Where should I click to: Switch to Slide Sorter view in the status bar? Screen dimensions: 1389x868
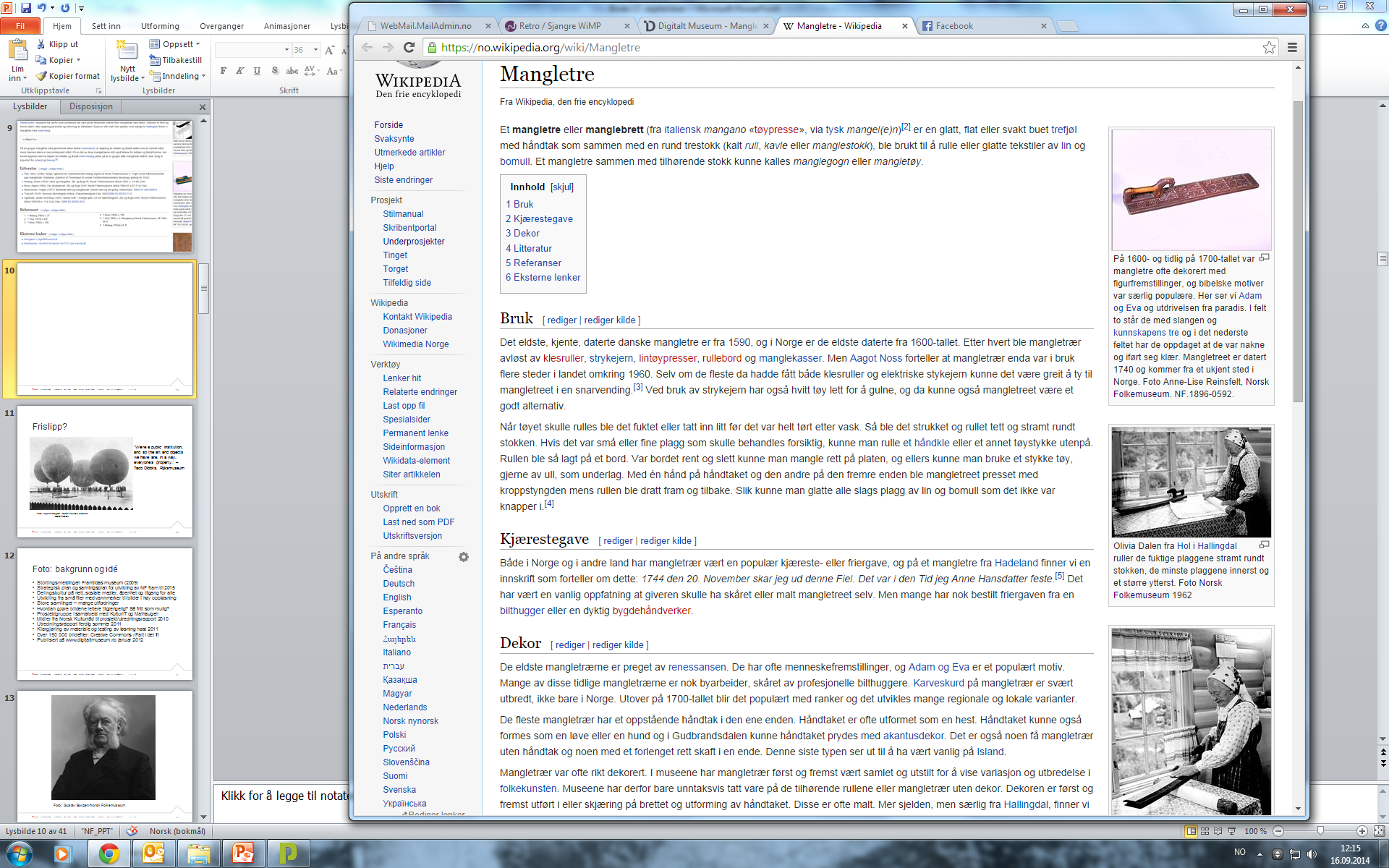click(1205, 831)
